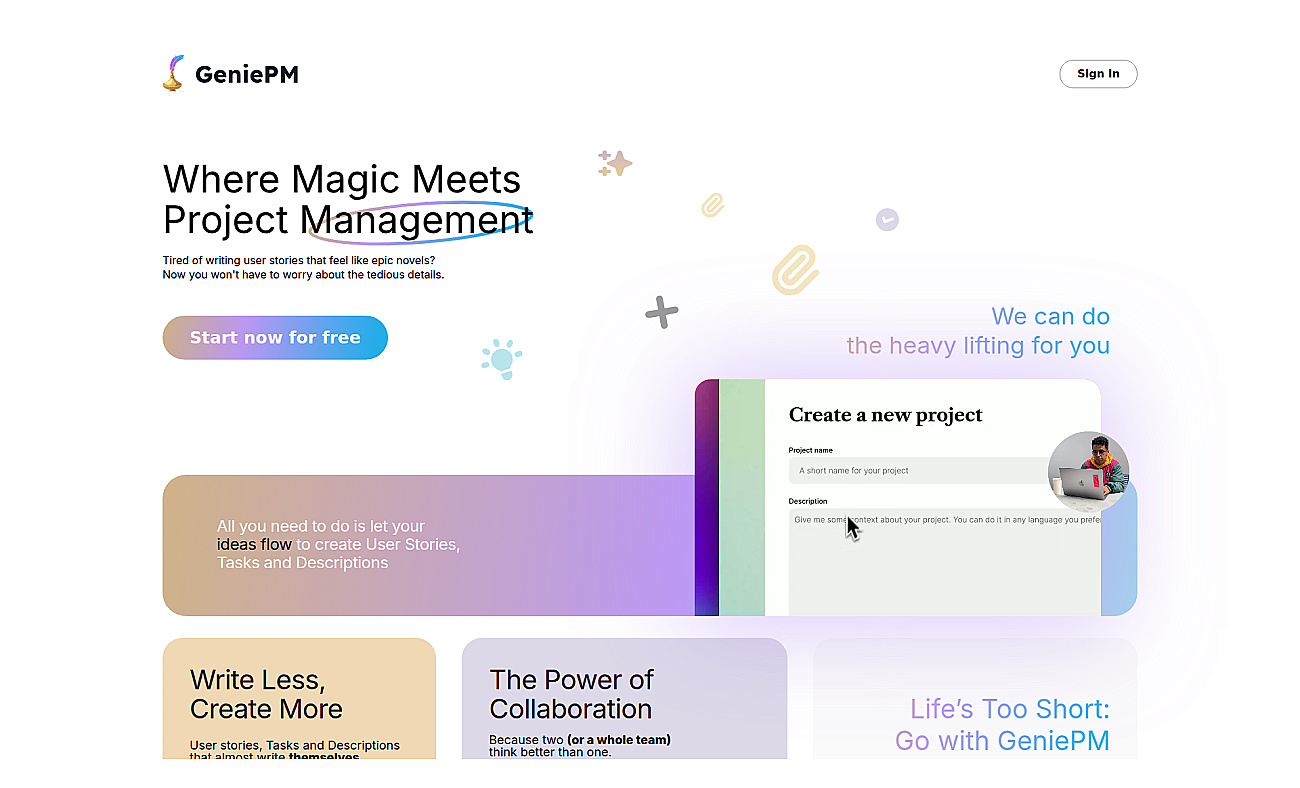
Task: Click the round presenter video thumbnail
Action: coord(1089,472)
